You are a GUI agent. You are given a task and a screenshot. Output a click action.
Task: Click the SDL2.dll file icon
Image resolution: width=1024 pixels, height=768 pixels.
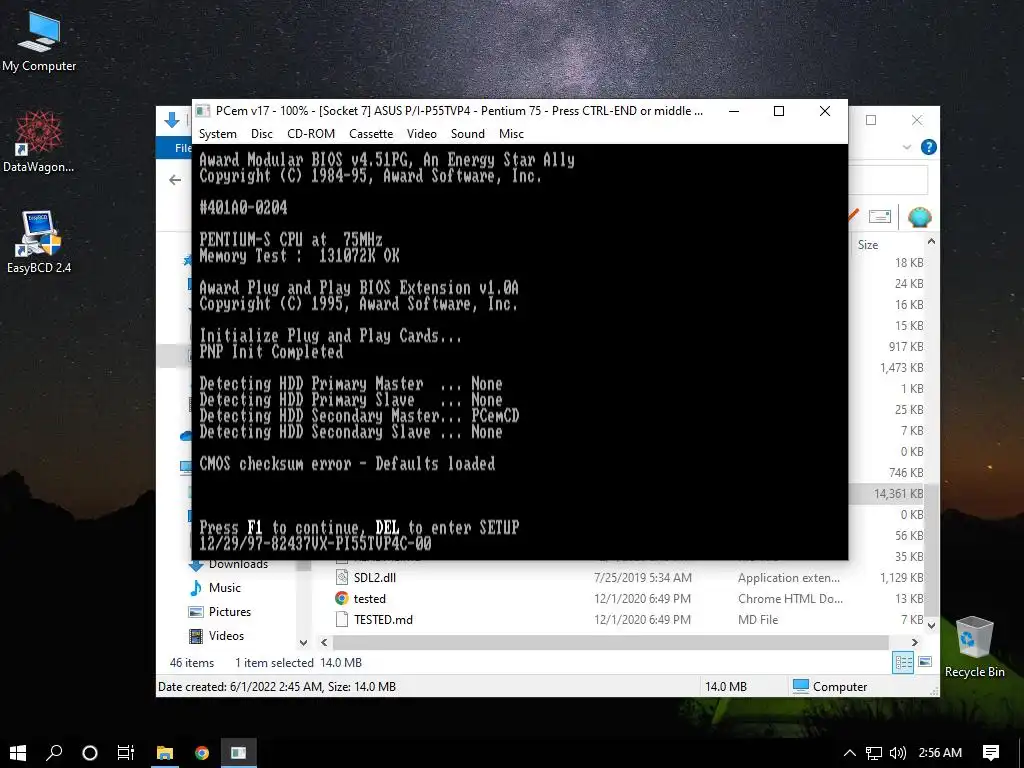click(x=342, y=577)
